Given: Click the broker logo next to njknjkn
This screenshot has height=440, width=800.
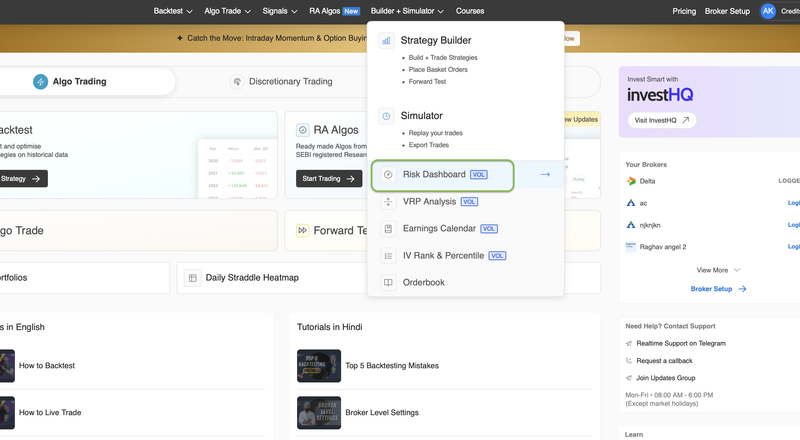Looking at the screenshot, I should (631, 225).
